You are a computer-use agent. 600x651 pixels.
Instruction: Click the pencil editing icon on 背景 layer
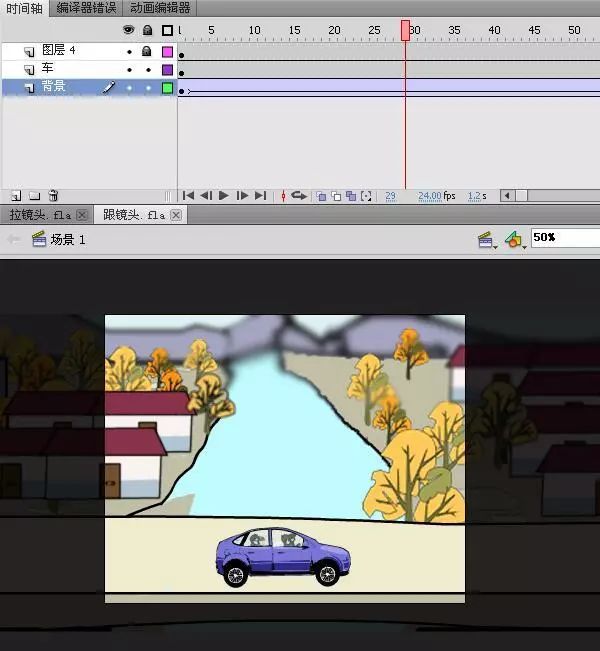tap(109, 87)
